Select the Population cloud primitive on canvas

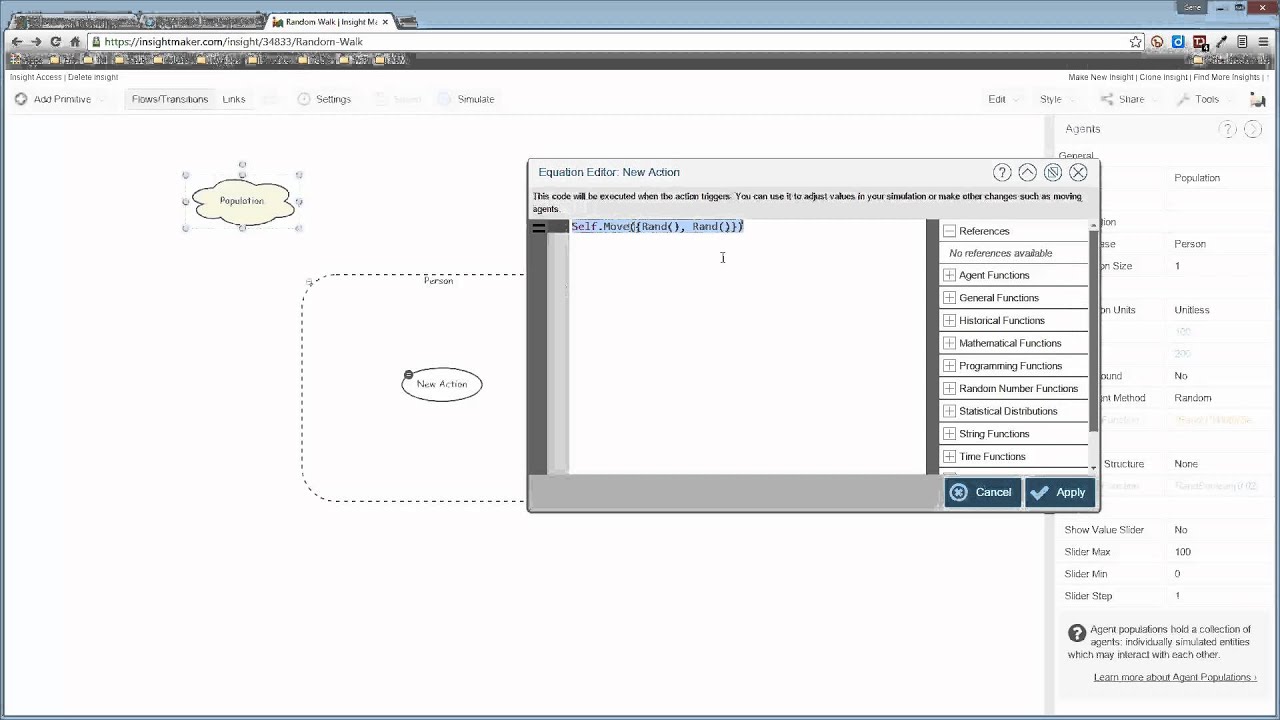pos(242,200)
